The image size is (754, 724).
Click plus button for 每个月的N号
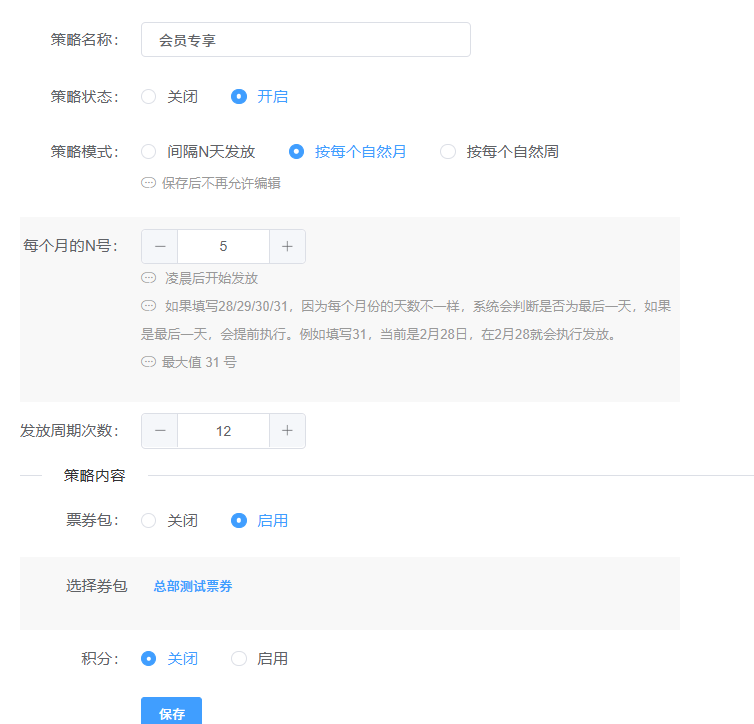point(287,246)
